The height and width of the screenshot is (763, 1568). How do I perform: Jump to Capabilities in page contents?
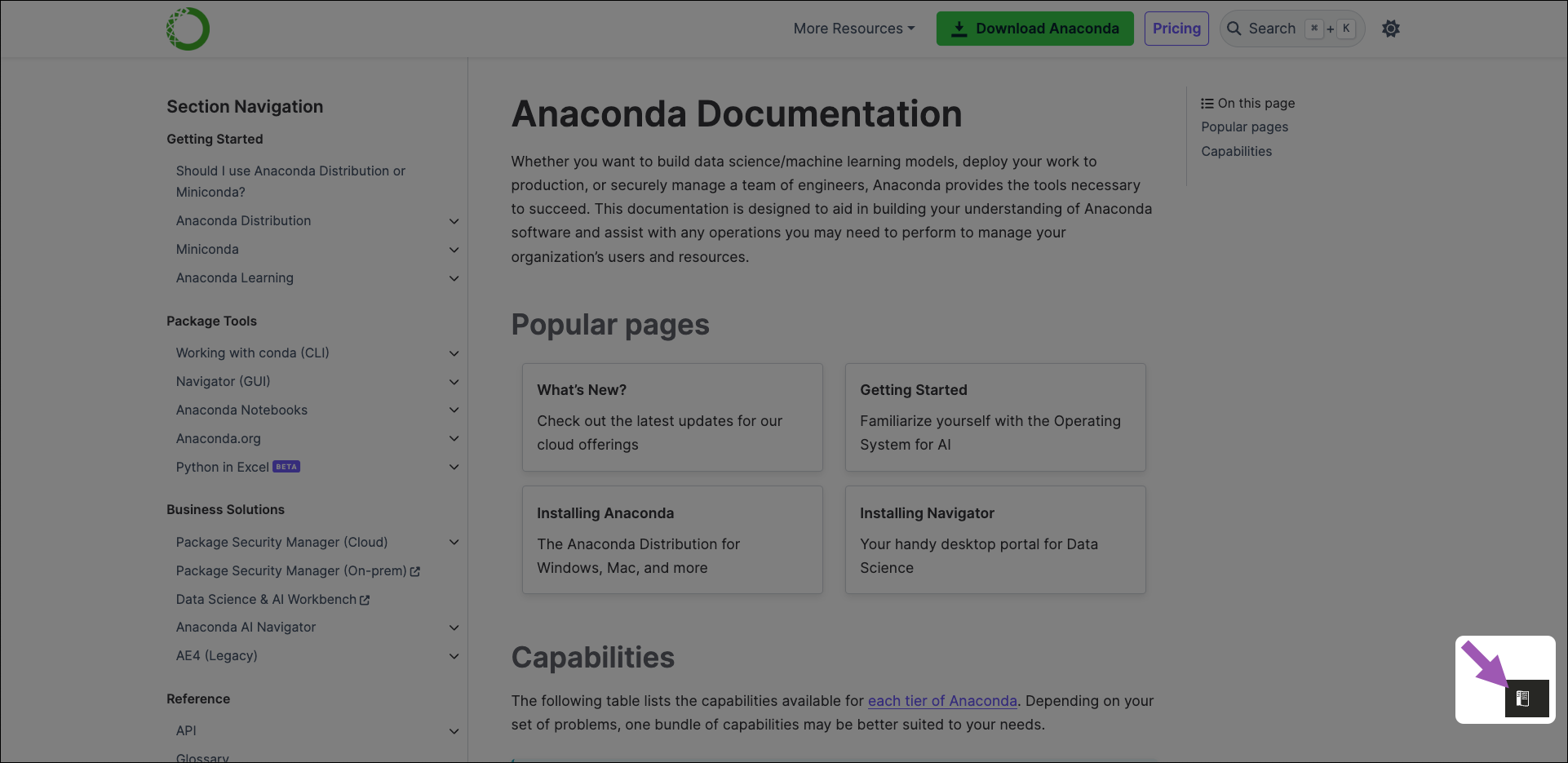(1236, 151)
